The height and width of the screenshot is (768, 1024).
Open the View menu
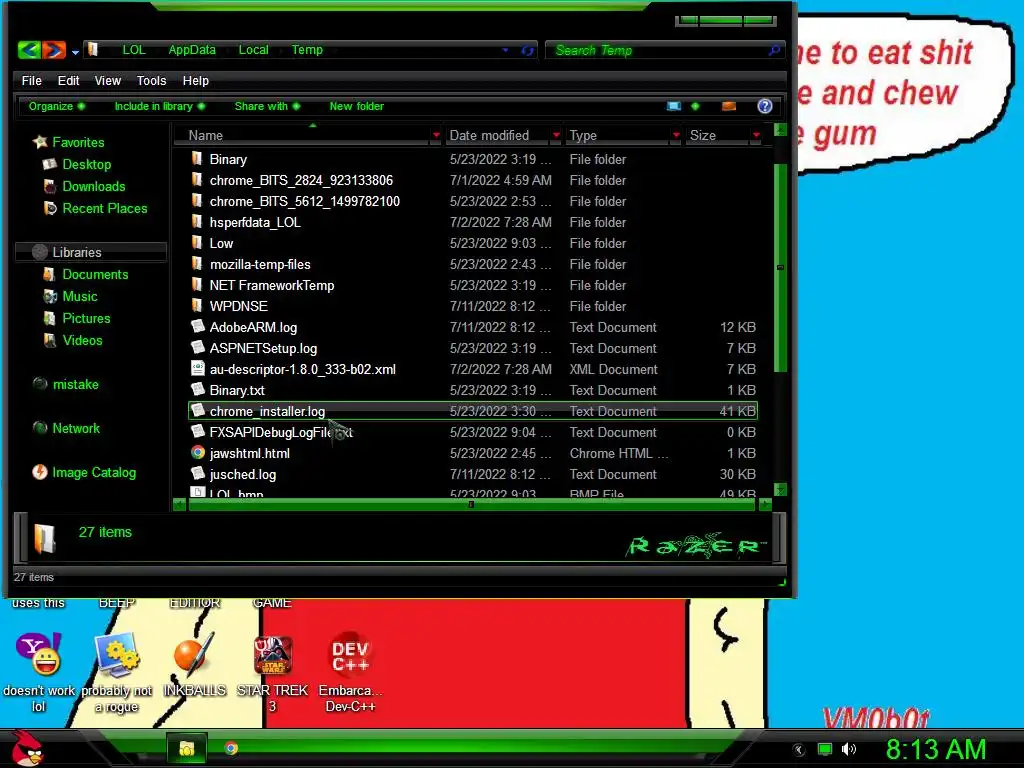[108, 80]
